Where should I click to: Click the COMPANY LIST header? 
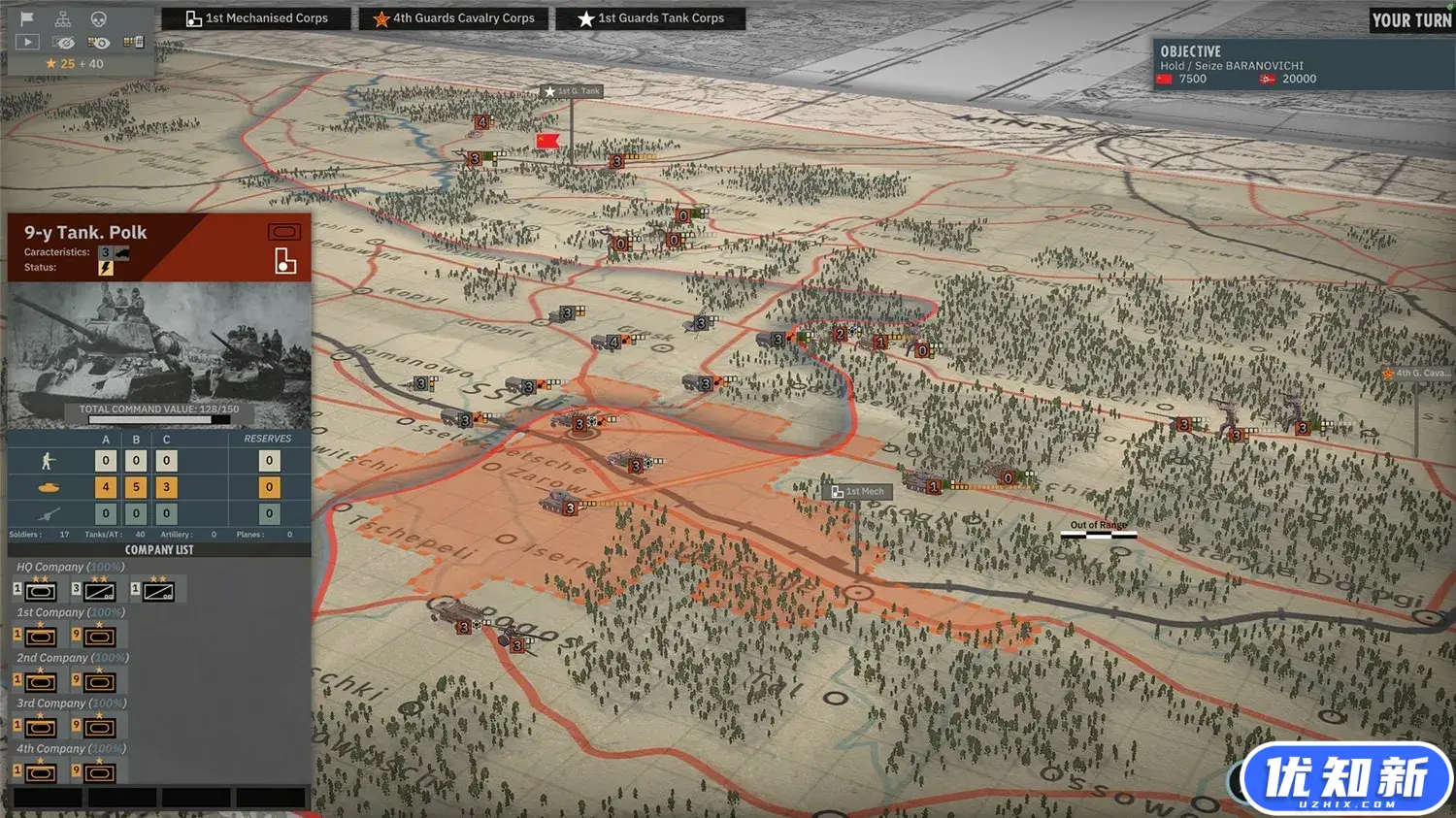tap(159, 549)
